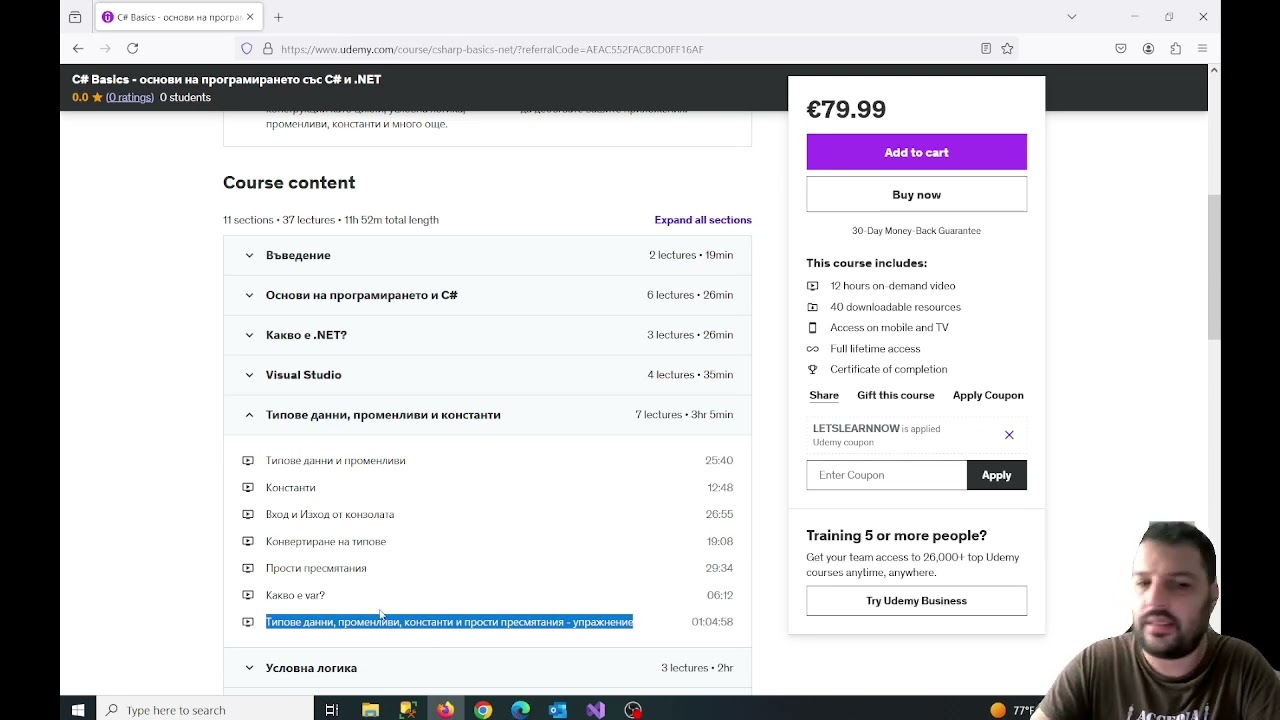Expand all course sections
The image size is (1280, 720).
(x=703, y=220)
